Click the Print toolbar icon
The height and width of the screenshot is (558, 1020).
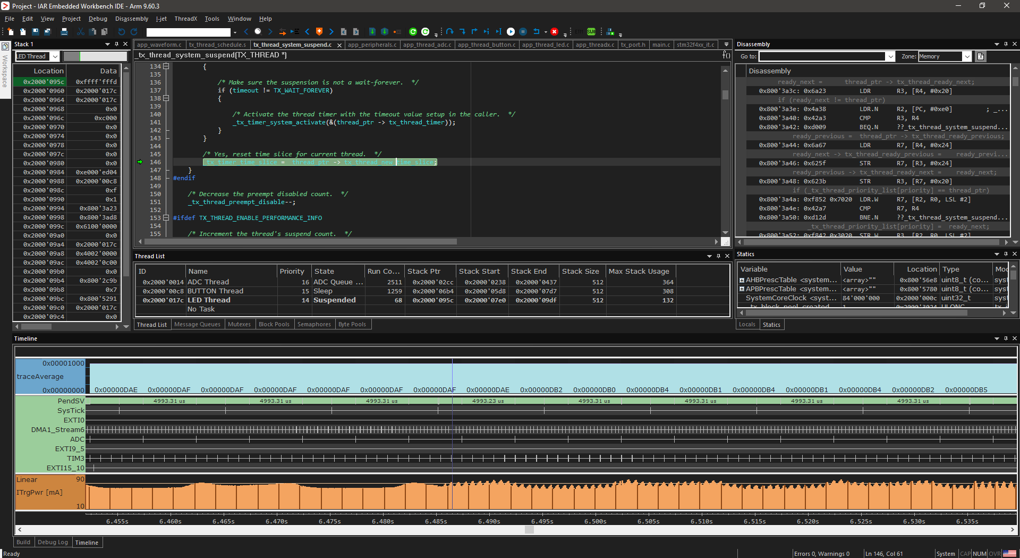(x=64, y=31)
